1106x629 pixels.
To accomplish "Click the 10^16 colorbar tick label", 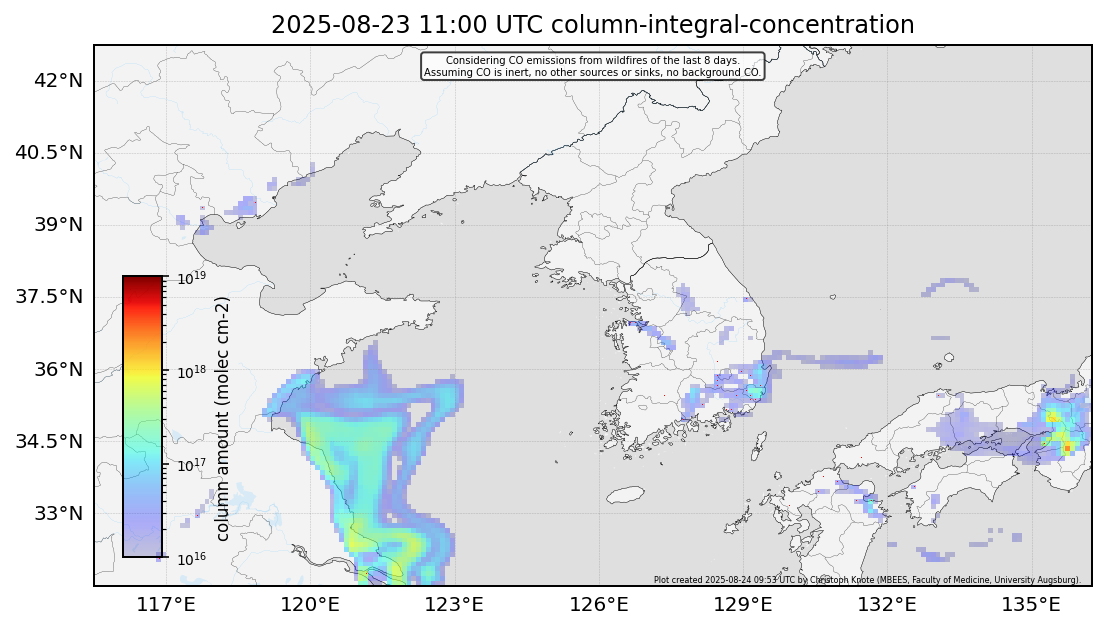I will click(x=192, y=558).
